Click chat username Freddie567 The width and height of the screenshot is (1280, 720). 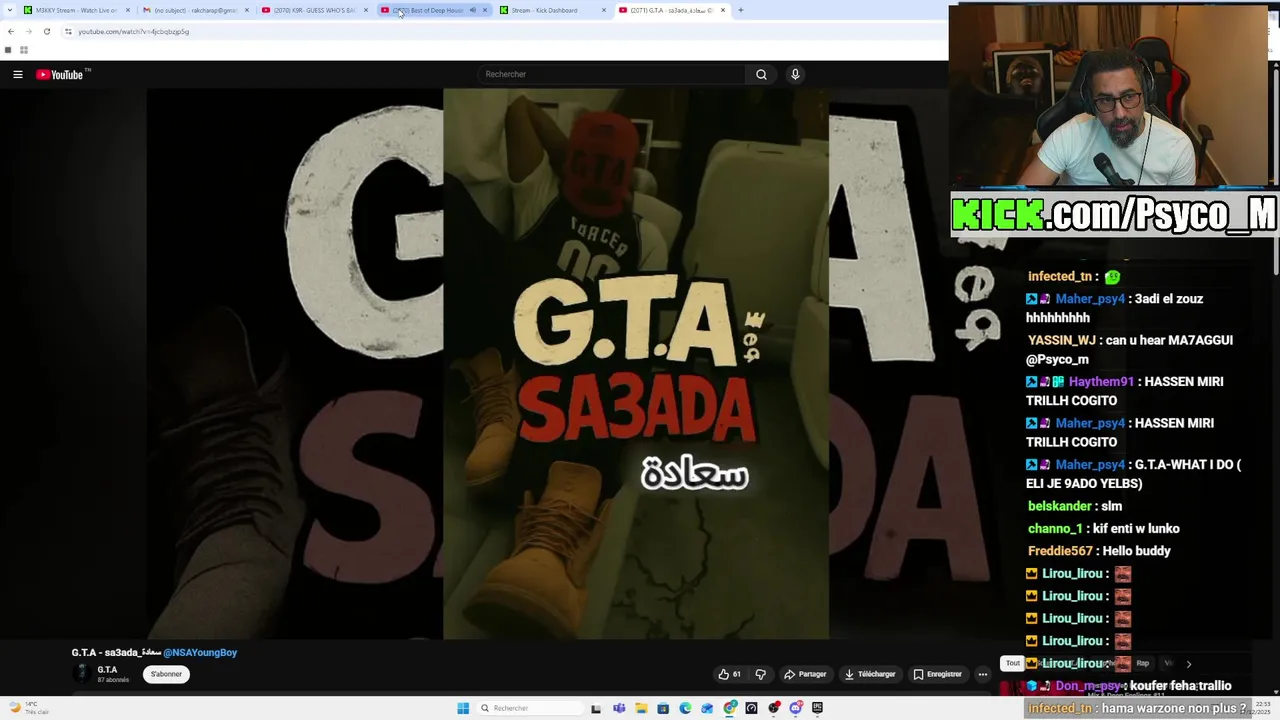(x=1060, y=551)
